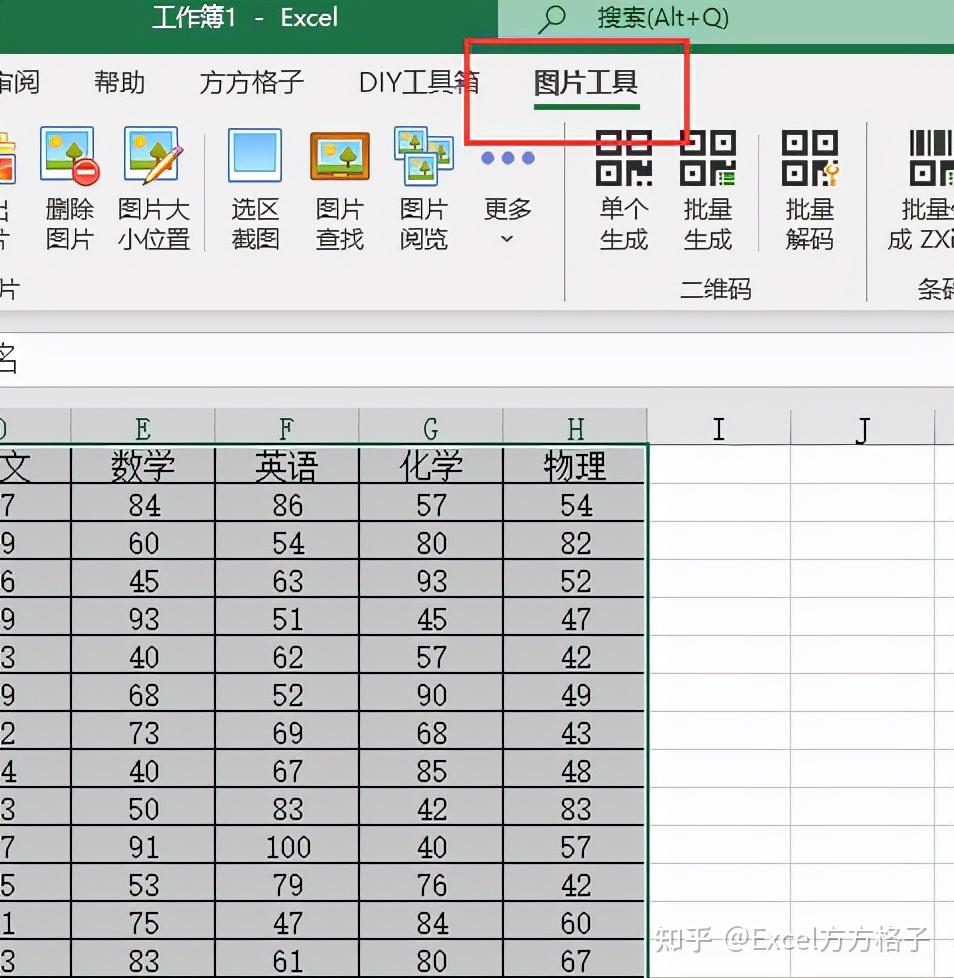
Task: Open the DIY工具箱 tab
Action: tap(417, 83)
